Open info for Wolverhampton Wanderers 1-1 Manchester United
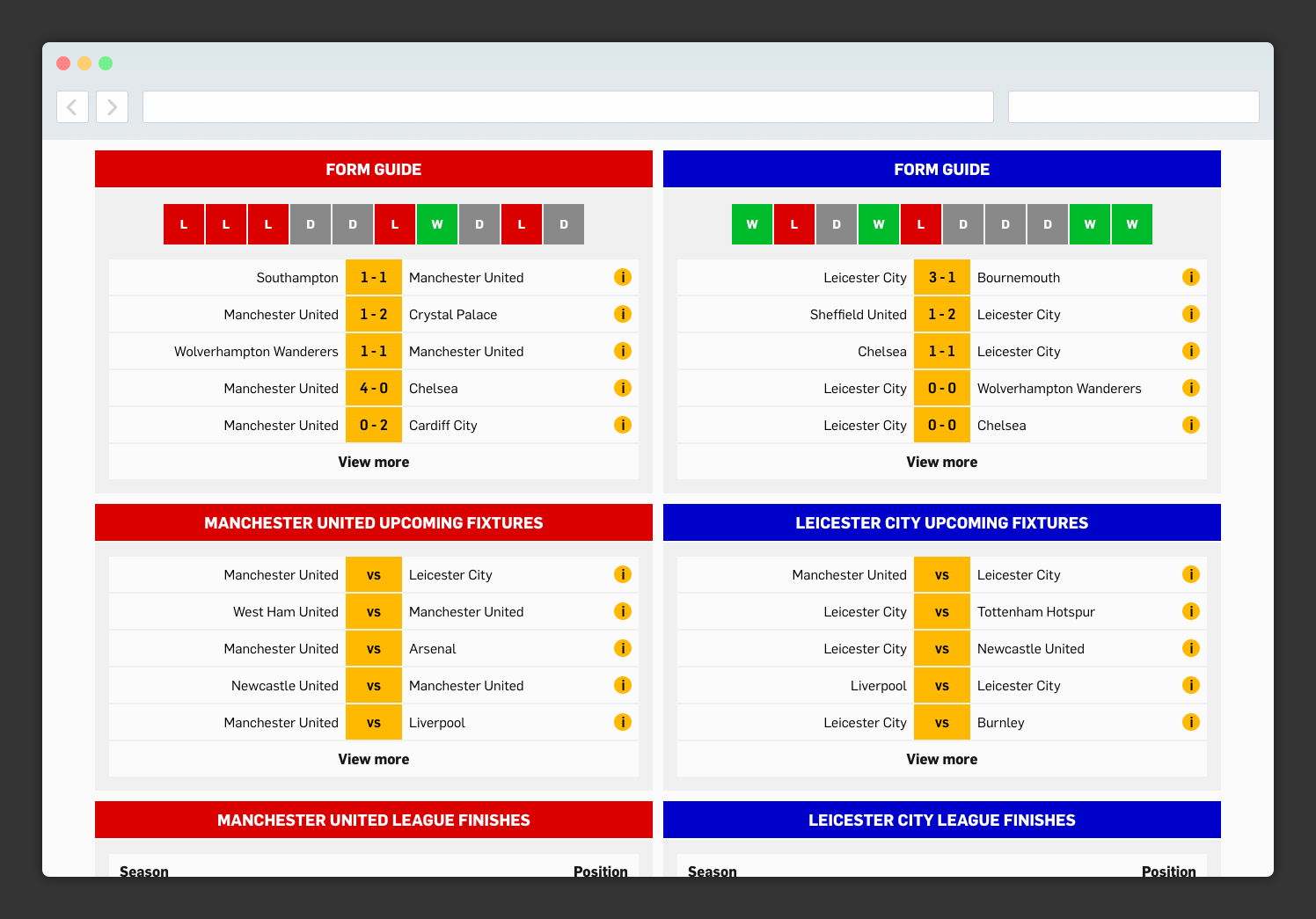 [623, 351]
